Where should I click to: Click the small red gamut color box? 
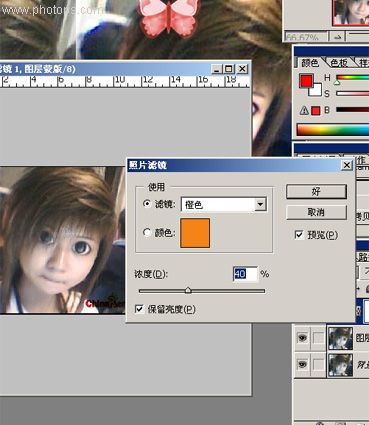coord(315,111)
